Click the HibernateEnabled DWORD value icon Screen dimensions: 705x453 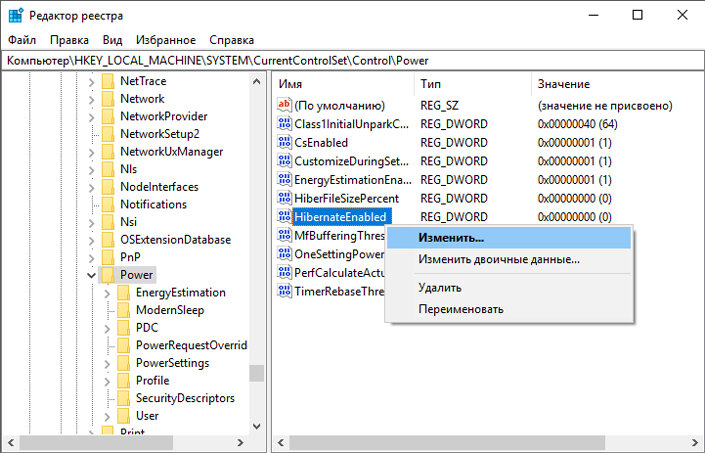(x=284, y=217)
